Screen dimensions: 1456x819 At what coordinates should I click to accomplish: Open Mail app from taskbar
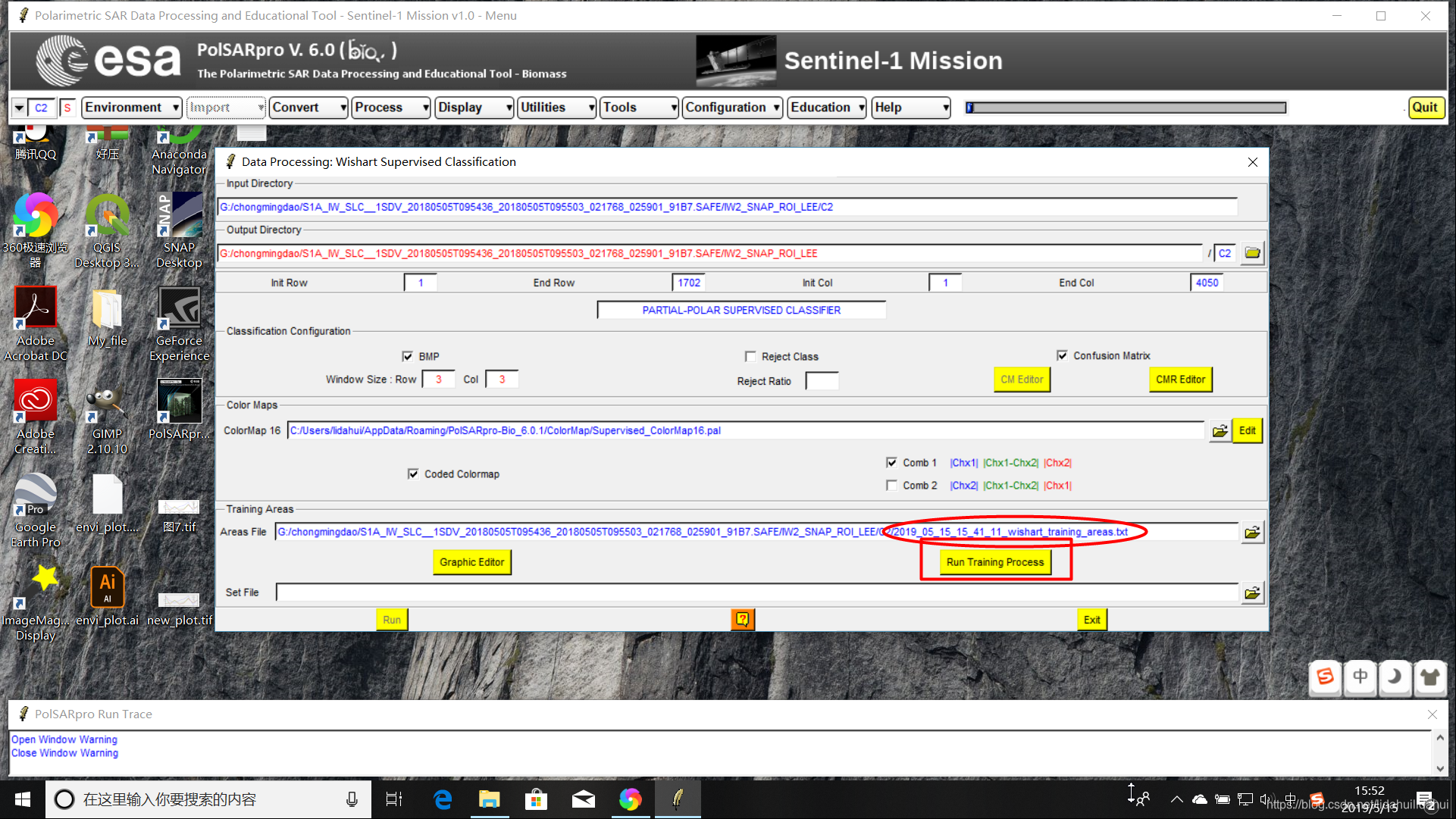coord(584,799)
